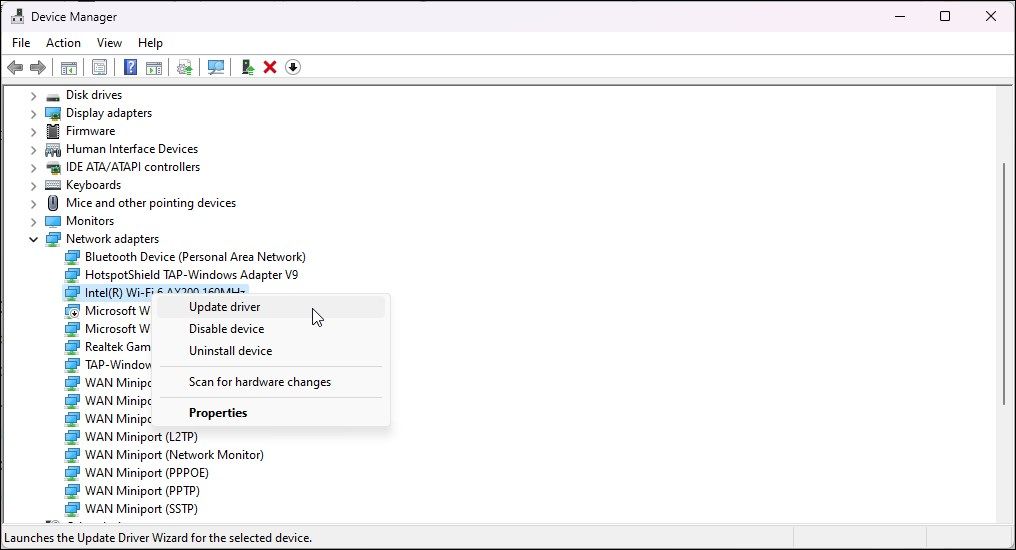This screenshot has width=1016, height=550.
Task: Click the status bar Update Driver Wizard text
Action: (158, 538)
